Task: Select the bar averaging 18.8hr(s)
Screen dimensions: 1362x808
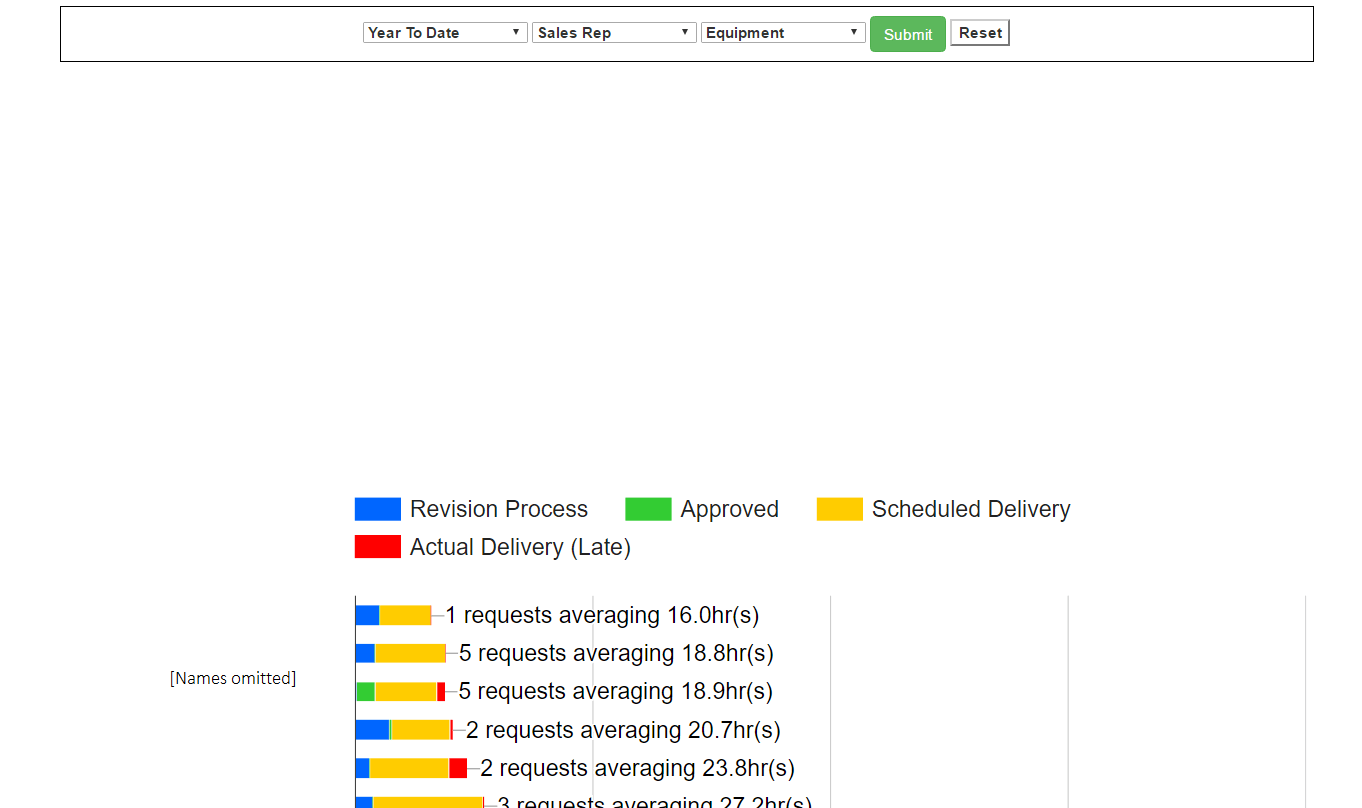Action: [400, 653]
